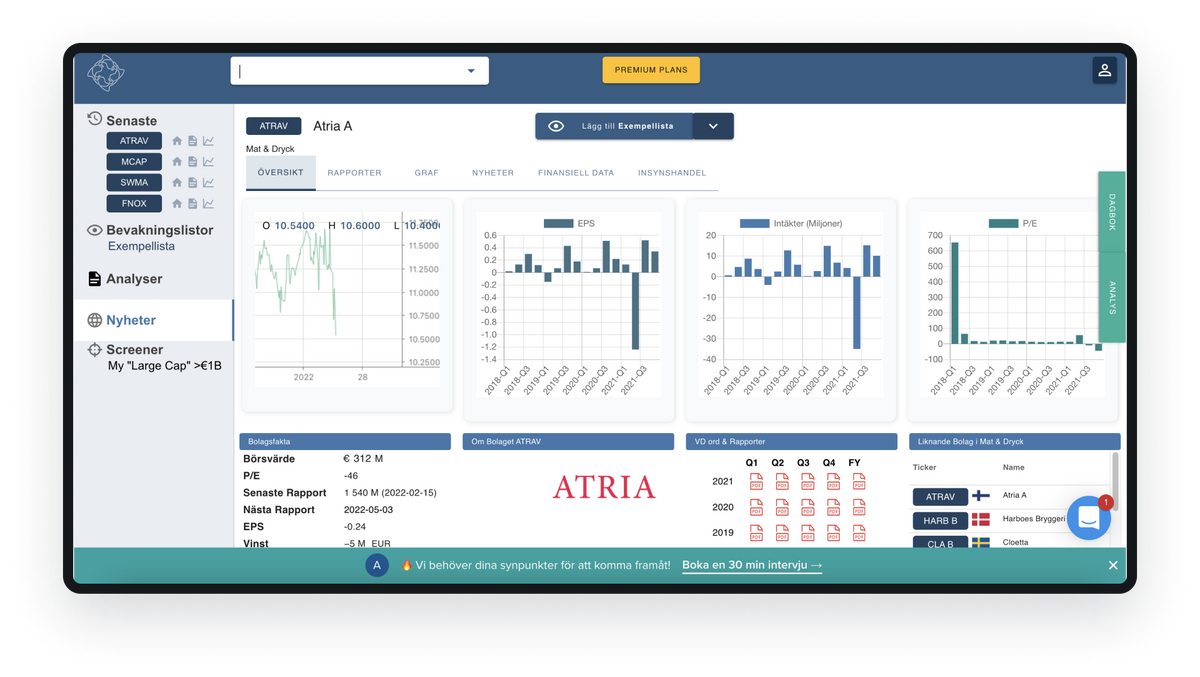The height and width of the screenshot is (677, 1200).
Task: Switch to the RAPPORTER tab
Action: coord(354,172)
